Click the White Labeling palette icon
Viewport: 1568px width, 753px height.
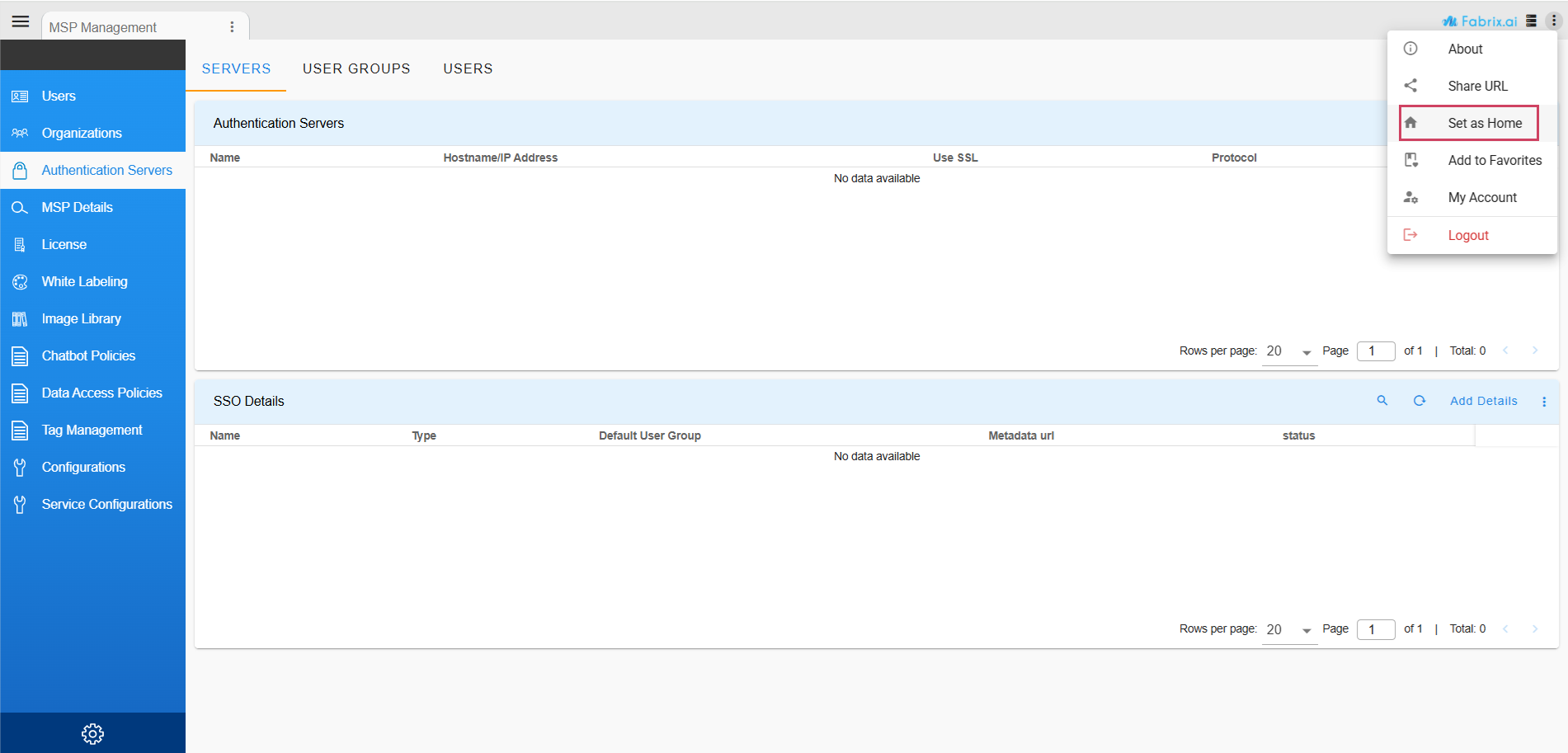(x=20, y=281)
